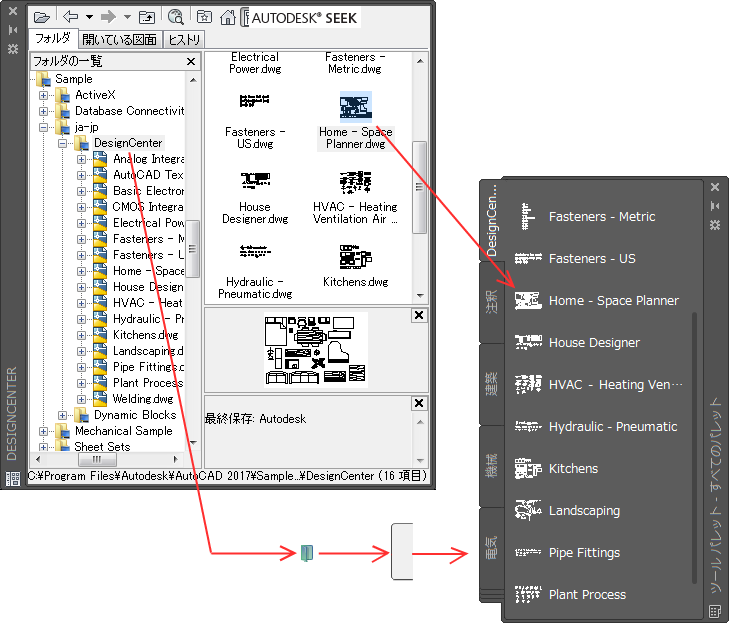Select Hydraulic - Pneumatic.dwg thumbnail
The image size is (731, 625).
pos(255,252)
